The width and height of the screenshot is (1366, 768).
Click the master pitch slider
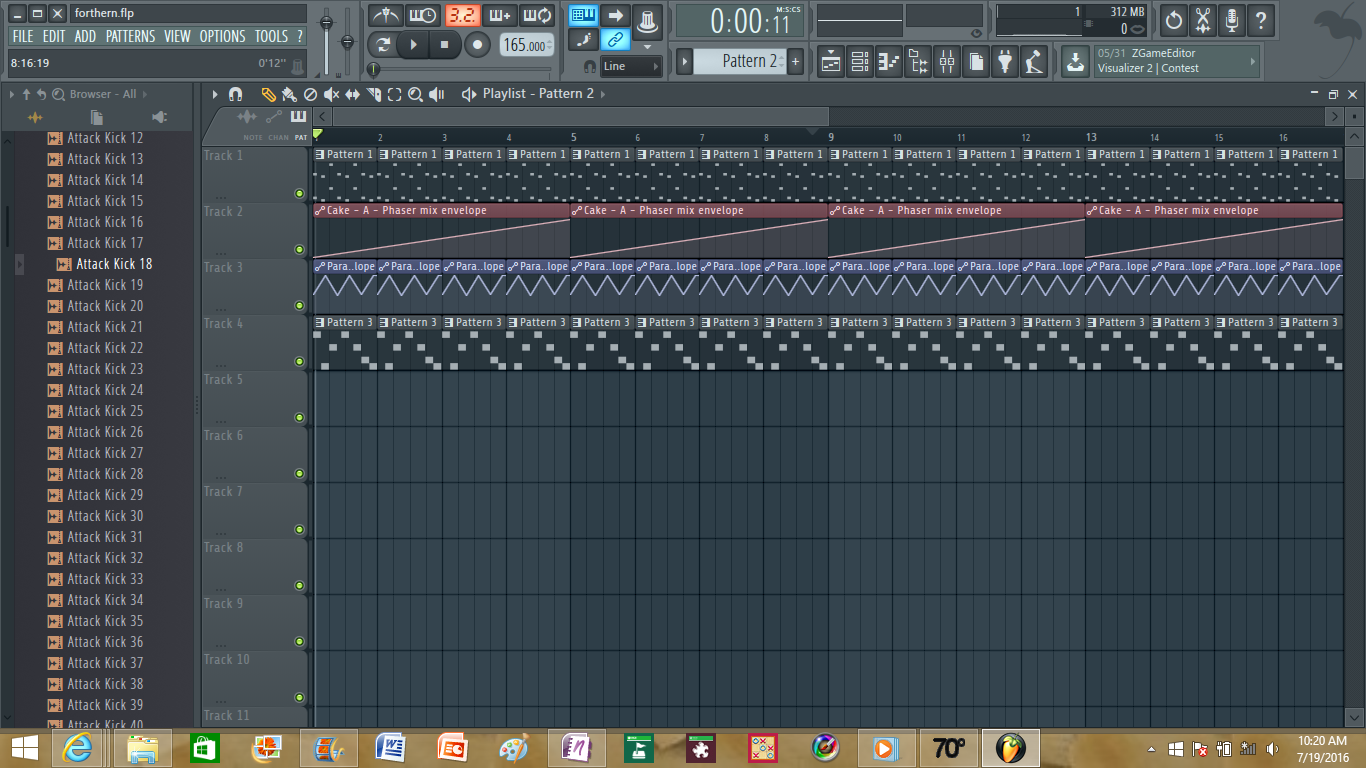click(348, 40)
